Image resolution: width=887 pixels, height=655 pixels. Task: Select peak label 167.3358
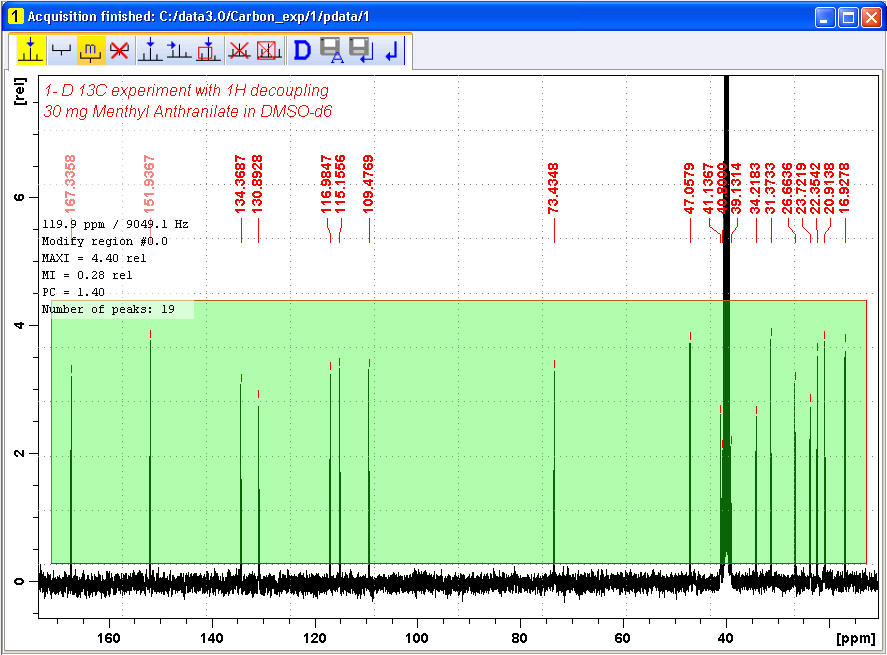click(x=70, y=184)
